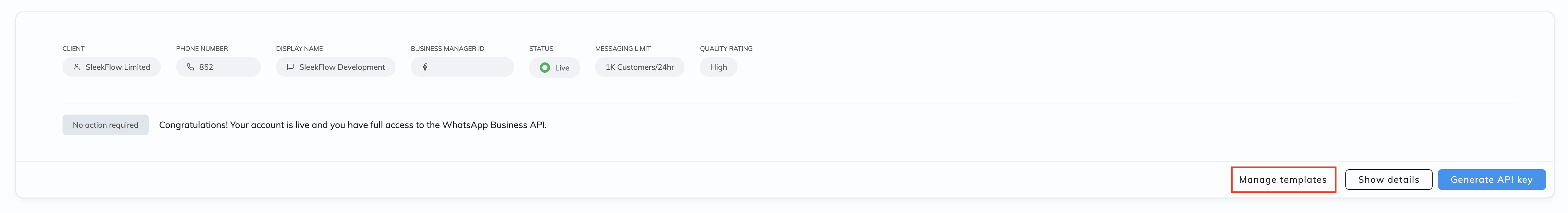Click the QUALITY RATING label
This screenshot has height=213, width=1568.
[726, 49]
